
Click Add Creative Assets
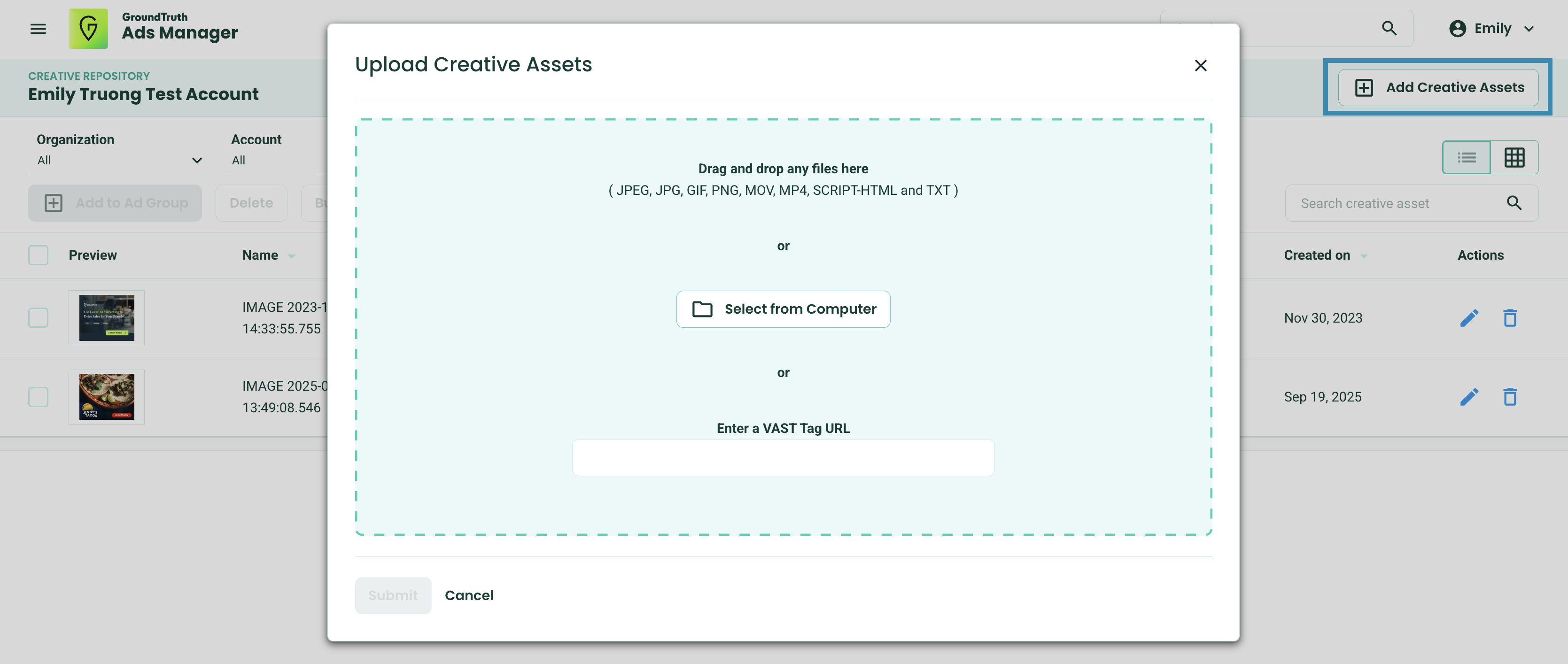1438,87
